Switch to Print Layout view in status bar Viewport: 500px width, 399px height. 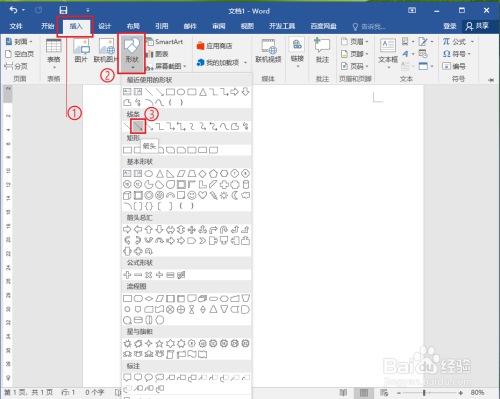364,393
